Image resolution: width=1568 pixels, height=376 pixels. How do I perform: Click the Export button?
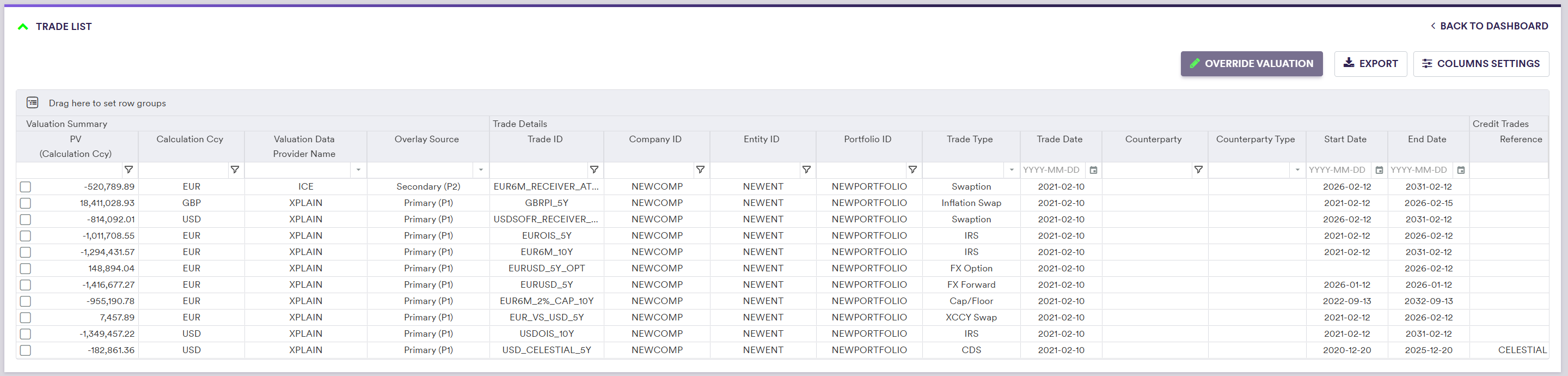(1370, 64)
